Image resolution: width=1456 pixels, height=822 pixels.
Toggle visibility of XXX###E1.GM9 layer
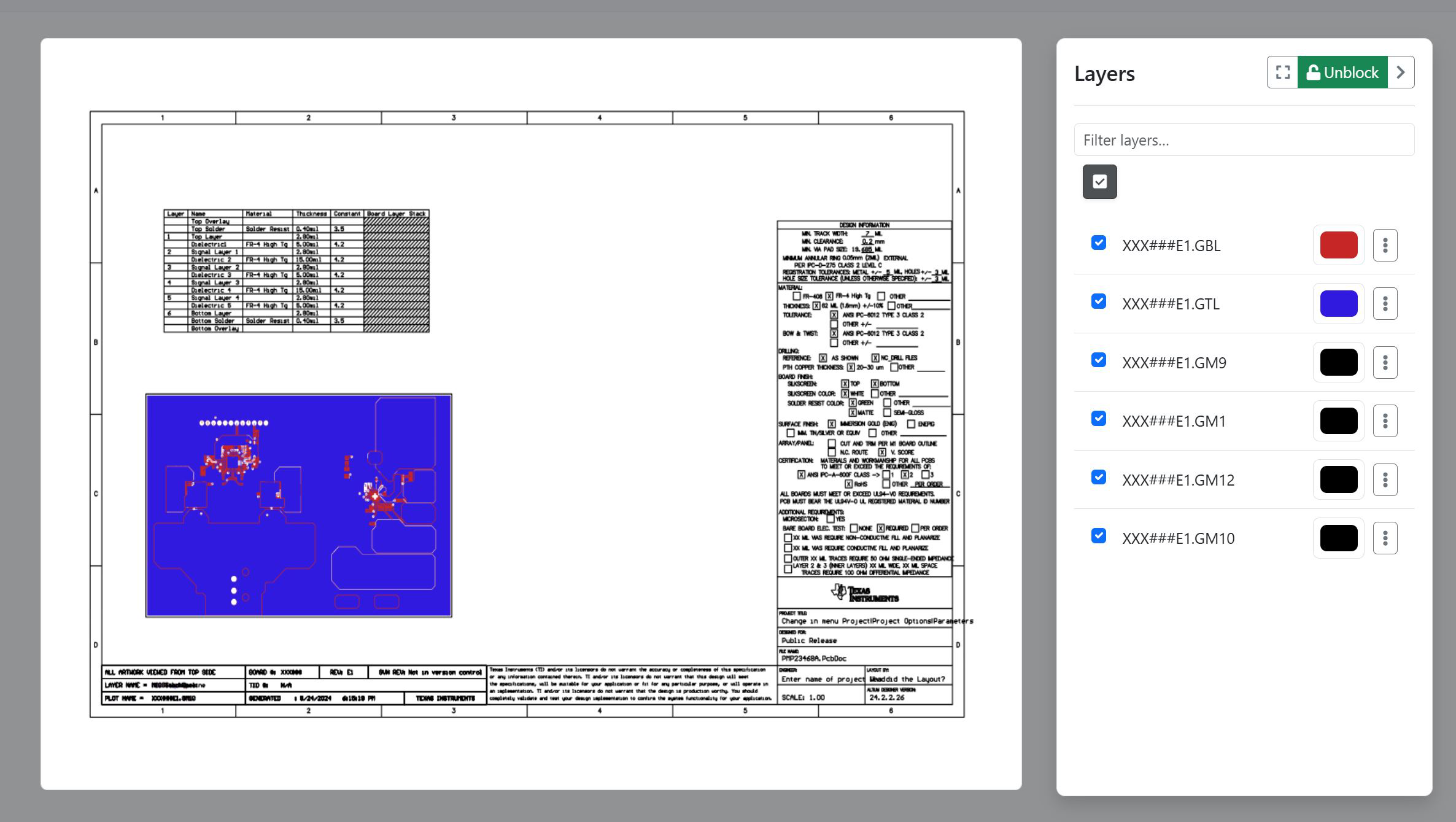pos(1099,360)
